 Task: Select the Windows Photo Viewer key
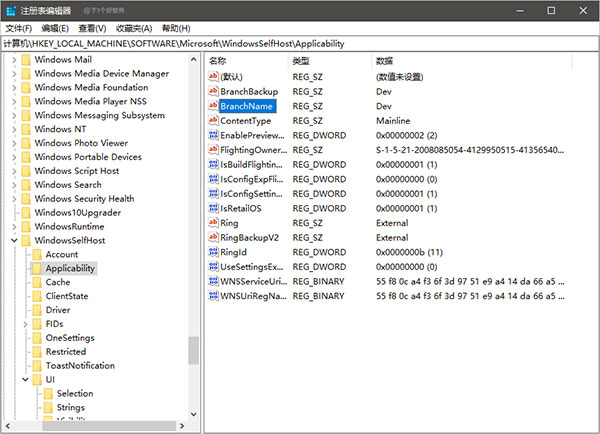(81, 143)
